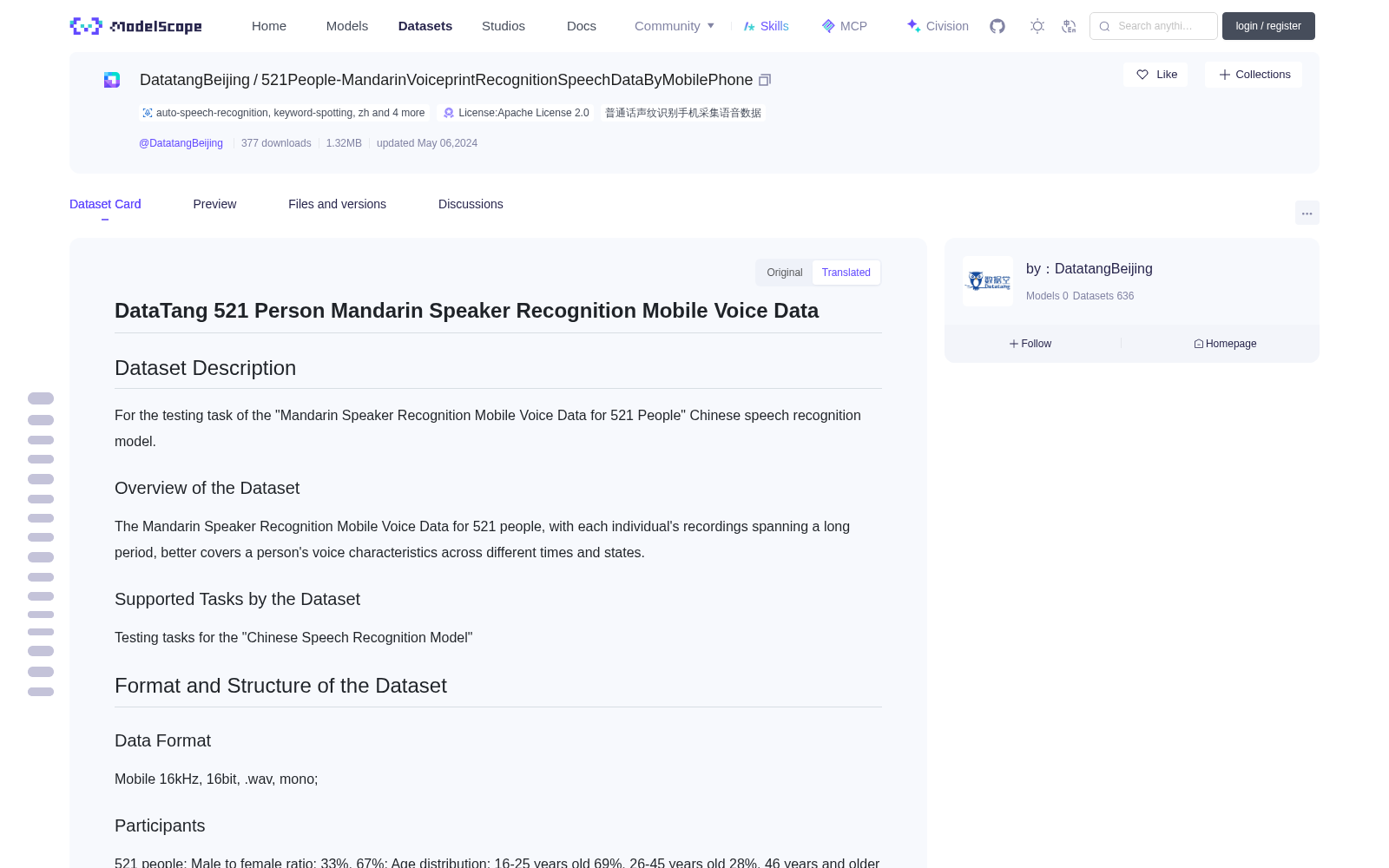Open the Civision navigation item
1389x868 pixels.
[x=938, y=26]
